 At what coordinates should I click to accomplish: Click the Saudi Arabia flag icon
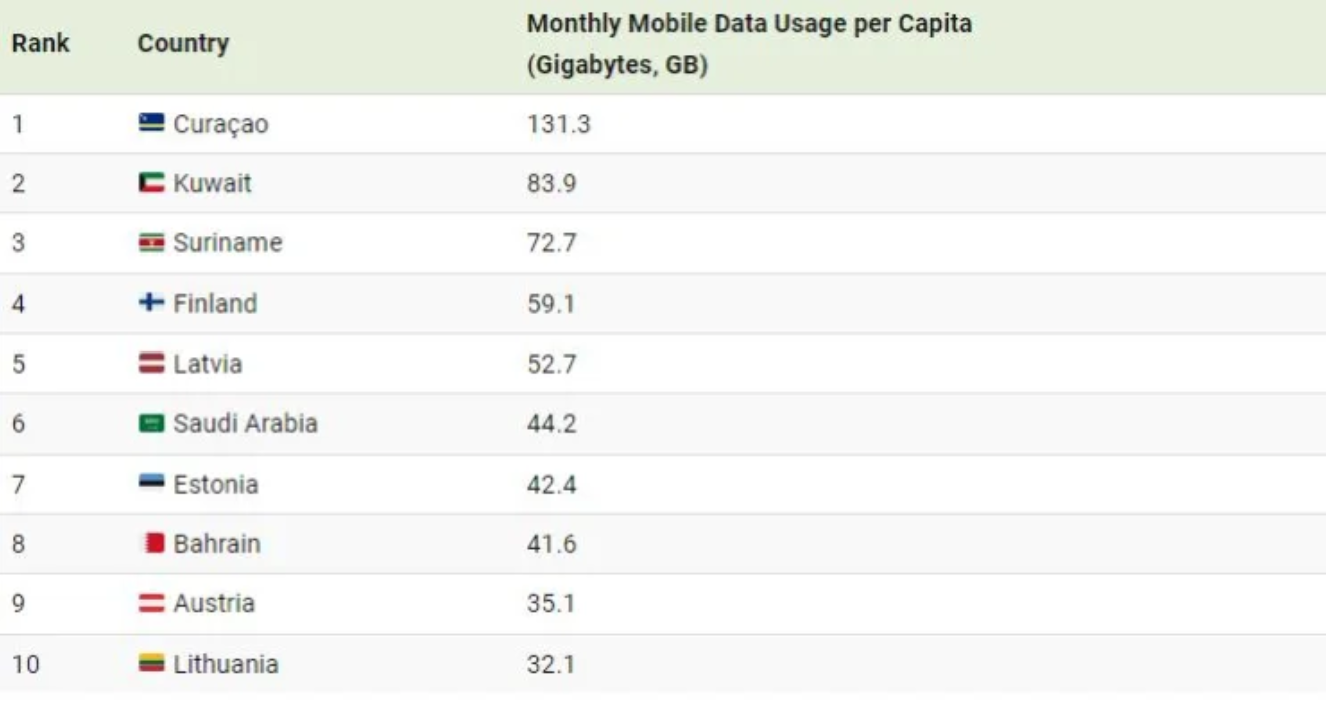pyautogui.click(x=151, y=424)
